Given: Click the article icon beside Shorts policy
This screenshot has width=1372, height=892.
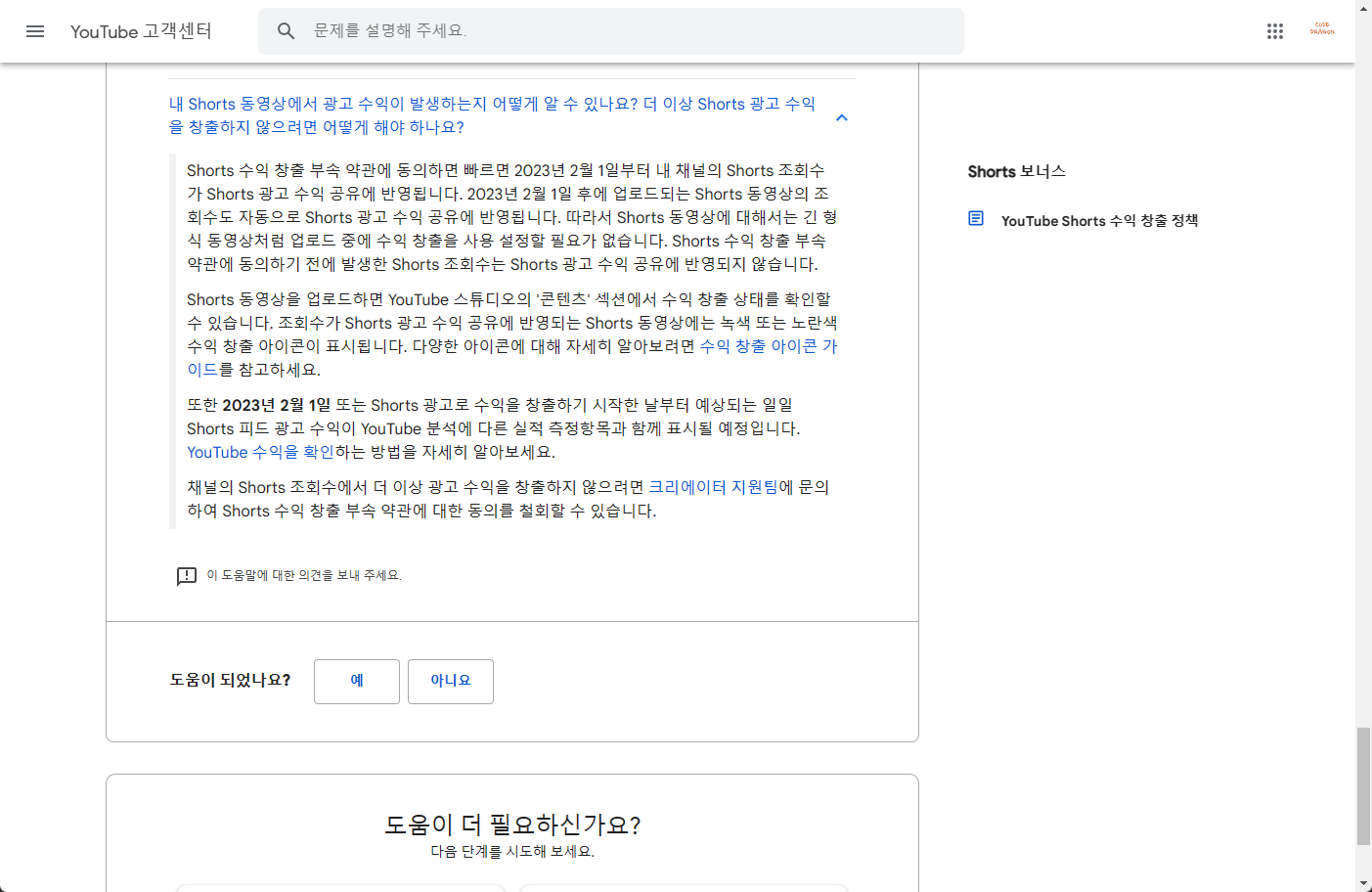Looking at the screenshot, I should (x=976, y=218).
